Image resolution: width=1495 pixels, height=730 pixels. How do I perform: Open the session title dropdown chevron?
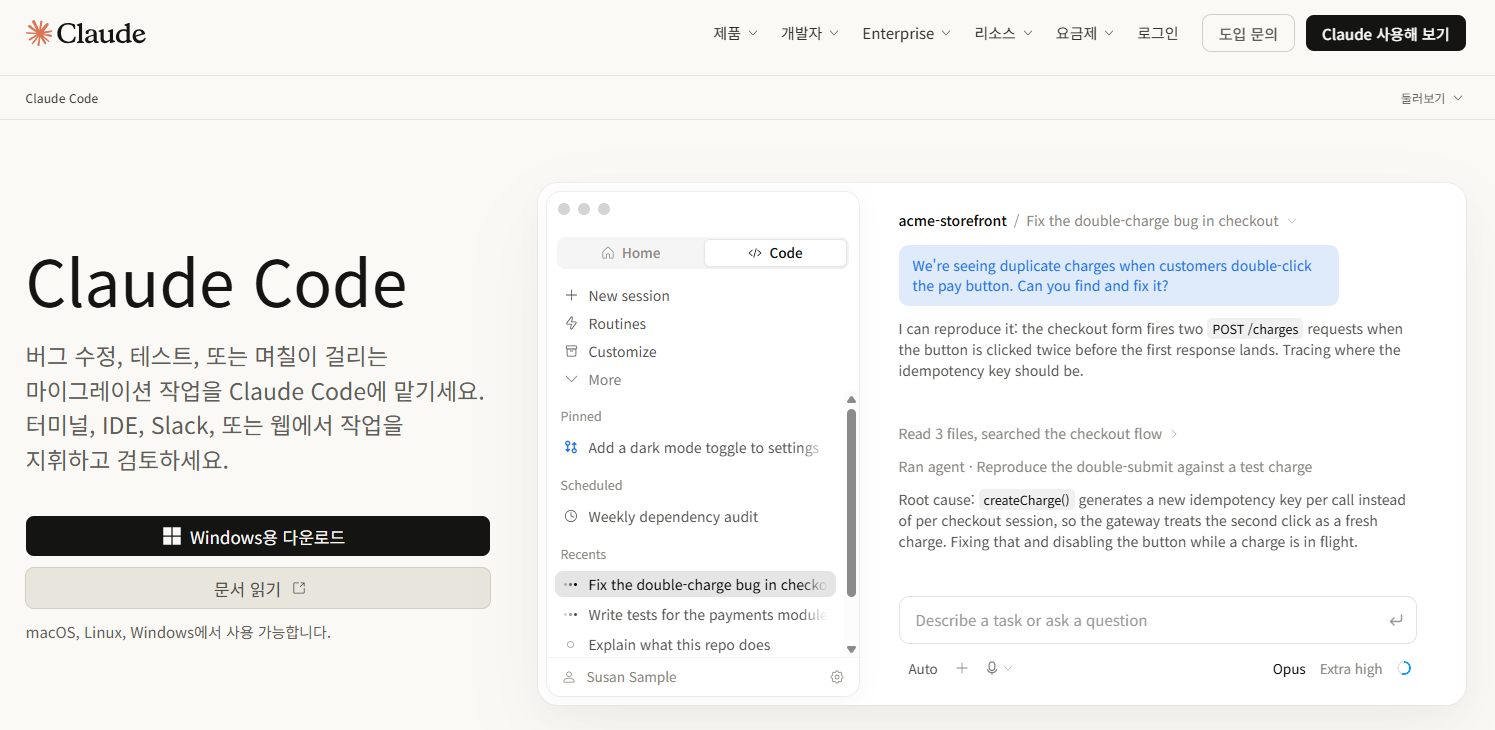click(1292, 221)
